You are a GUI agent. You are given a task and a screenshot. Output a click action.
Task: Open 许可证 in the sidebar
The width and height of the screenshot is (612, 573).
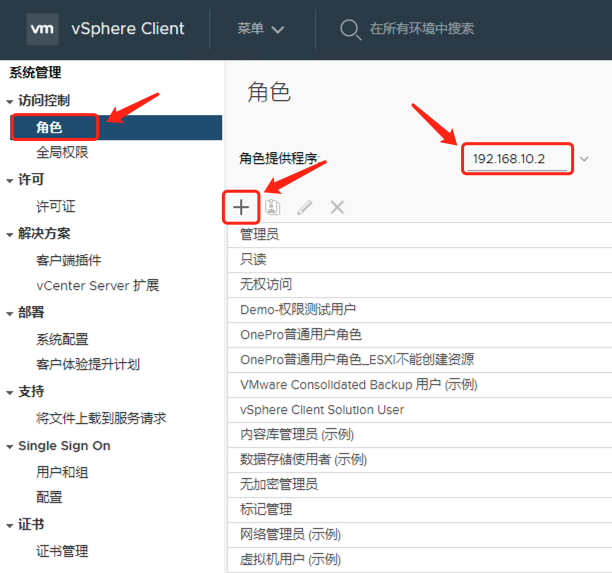55,206
